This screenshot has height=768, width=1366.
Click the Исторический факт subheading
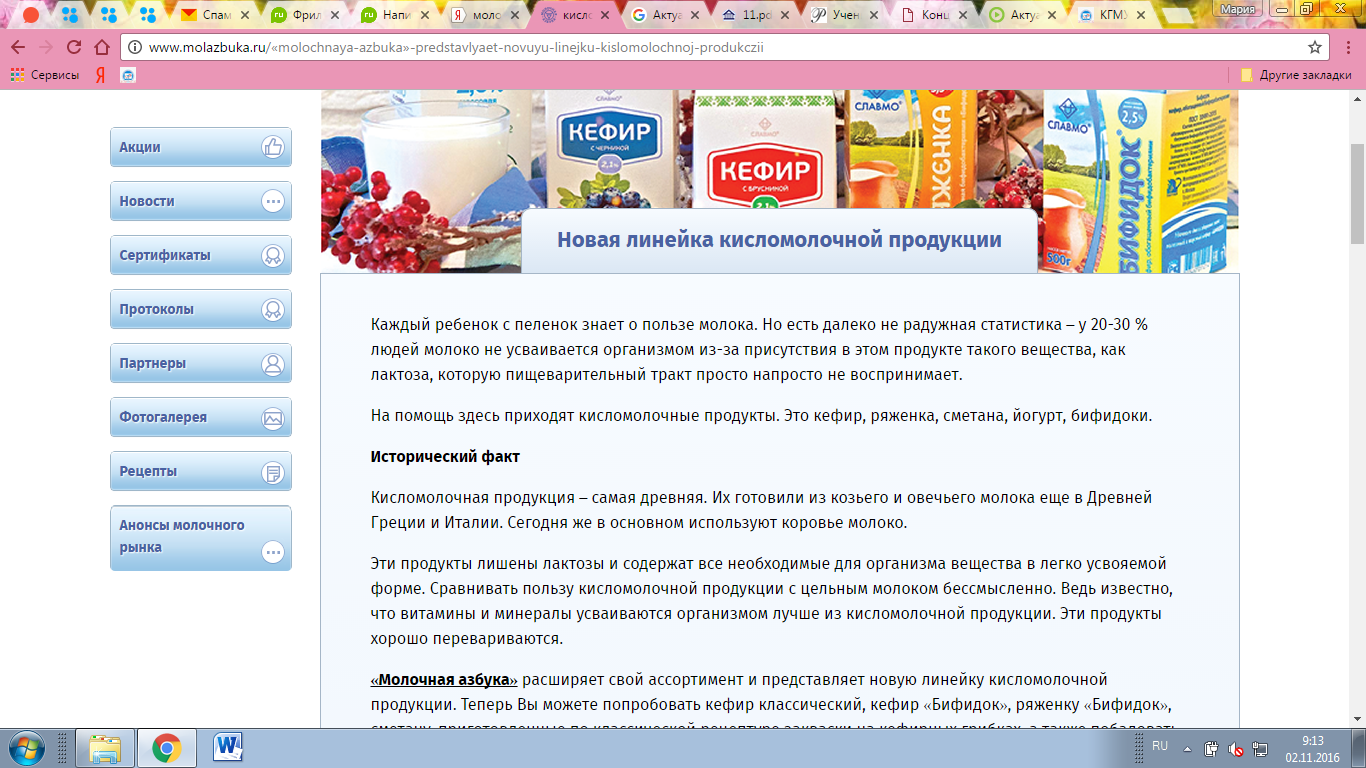(x=445, y=456)
